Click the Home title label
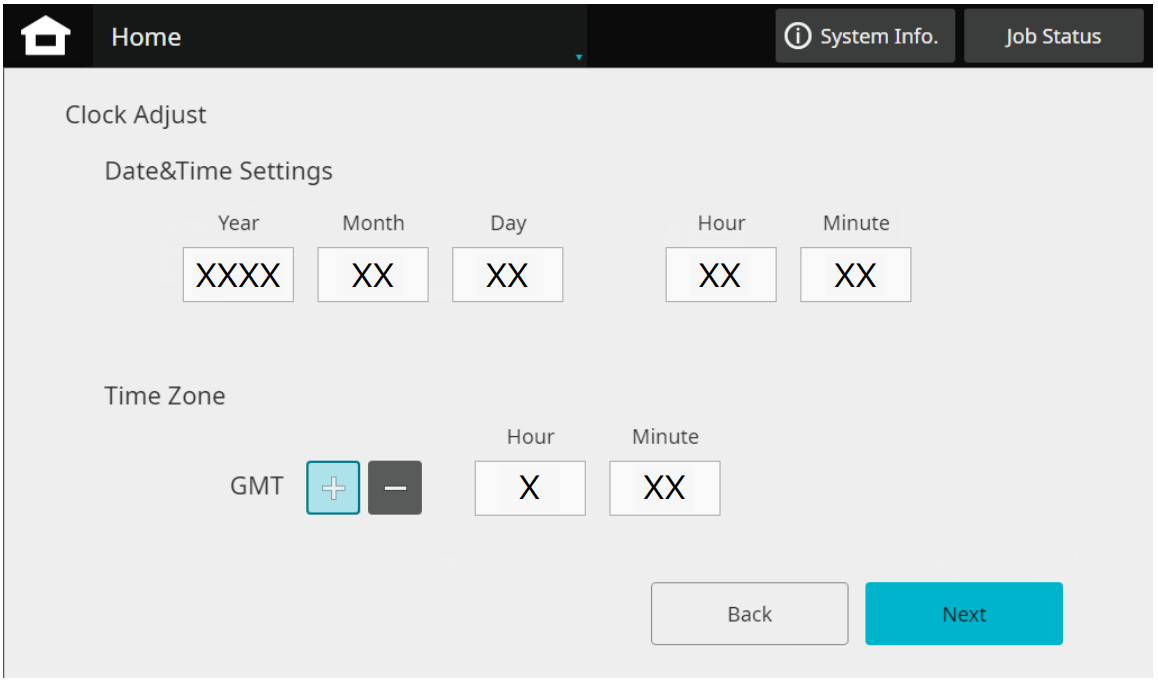 pyautogui.click(x=146, y=37)
